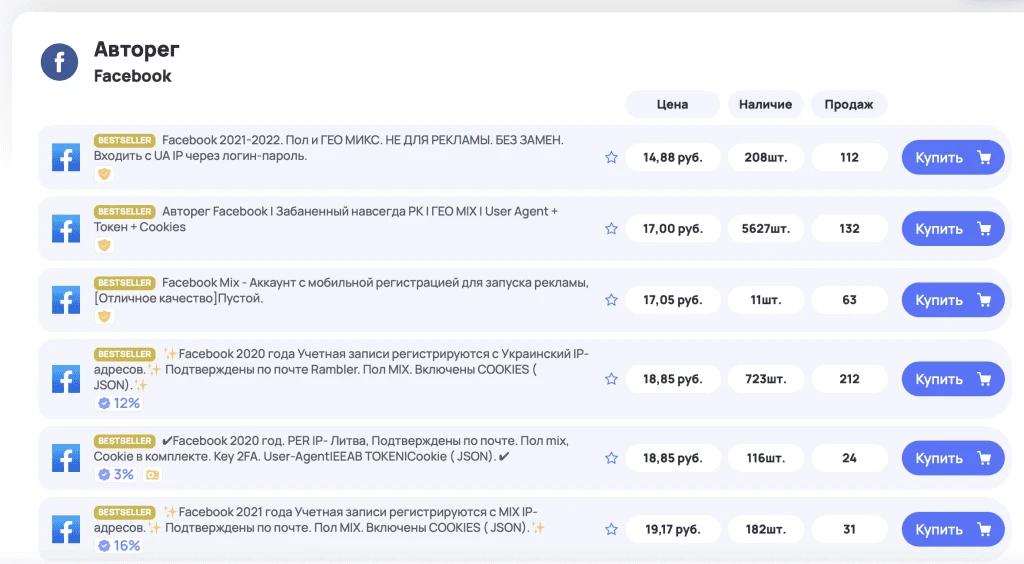This screenshot has height=564, width=1024.
Task: Click stock value 208шт.
Action: [765, 157]
